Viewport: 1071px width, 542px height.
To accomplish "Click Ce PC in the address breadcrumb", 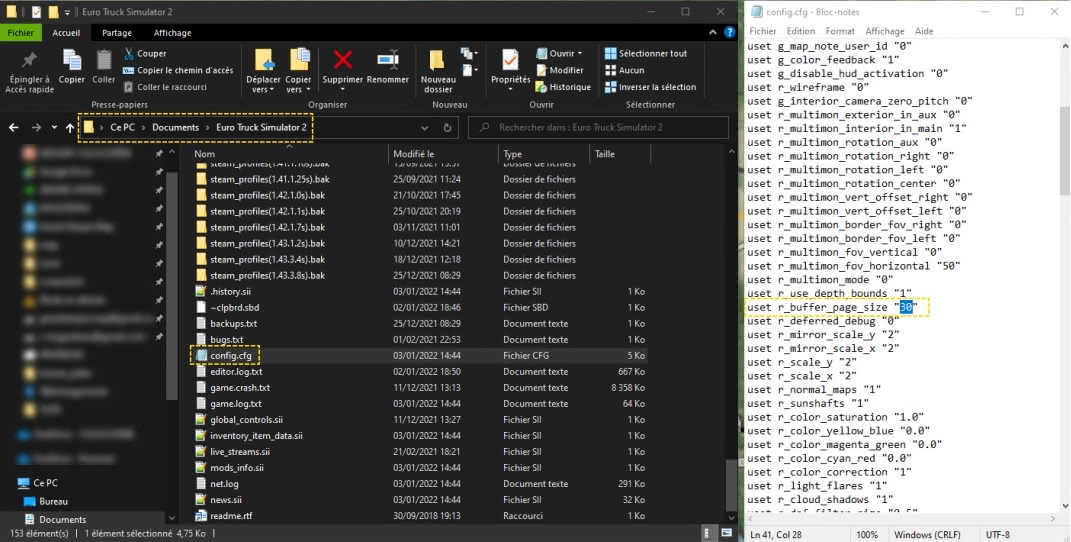I will pyautogui.click(x=122, y=128).
